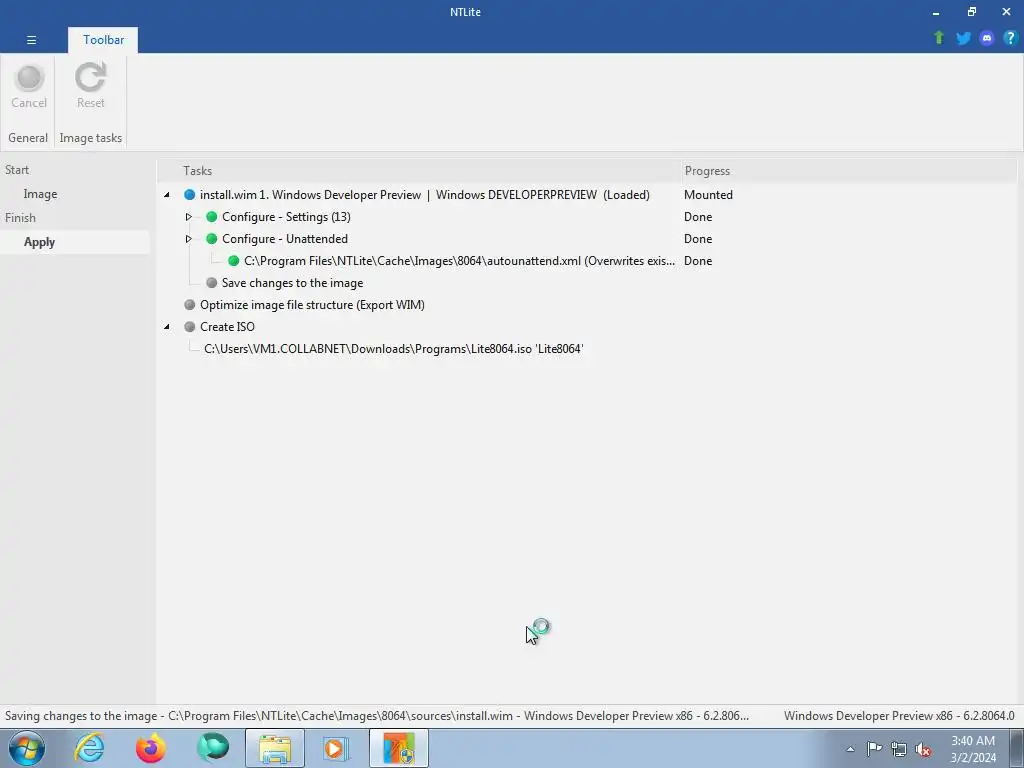Open the taskbar clock and date
The height and width of the screenshot is (768, 1024).
click(973, 749)
